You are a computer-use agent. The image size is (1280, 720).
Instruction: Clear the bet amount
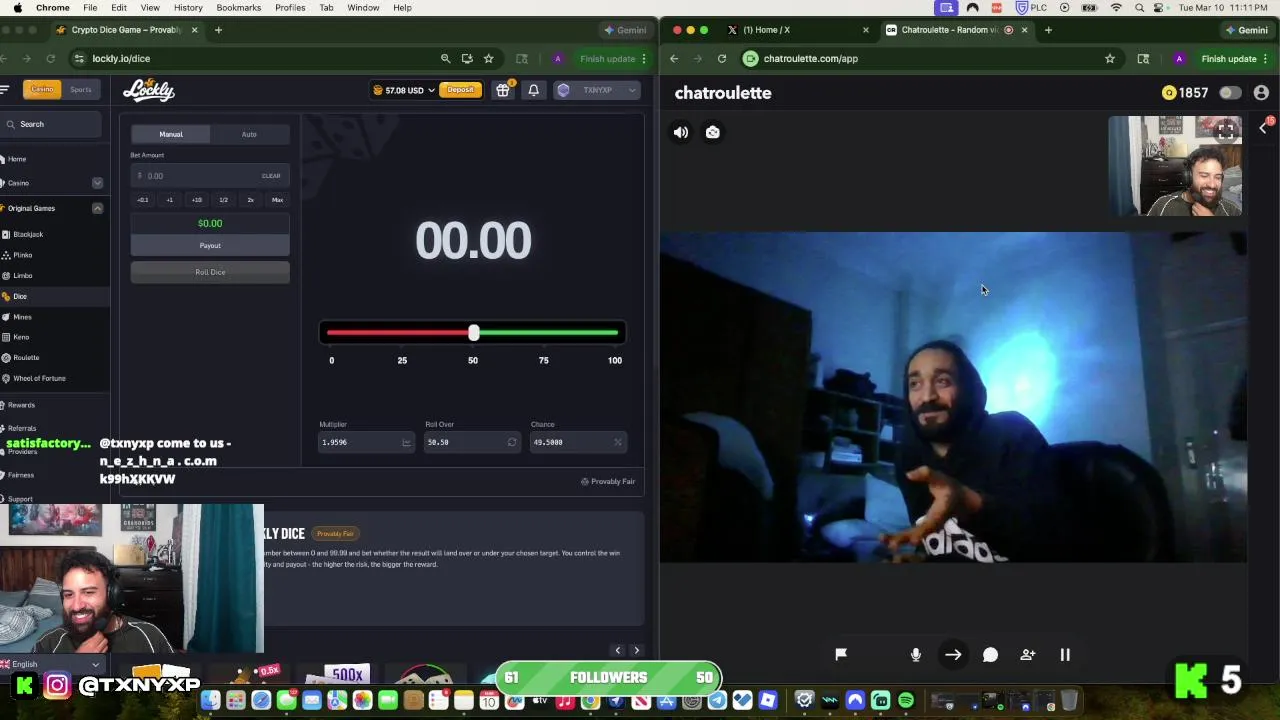click(271, 176)
